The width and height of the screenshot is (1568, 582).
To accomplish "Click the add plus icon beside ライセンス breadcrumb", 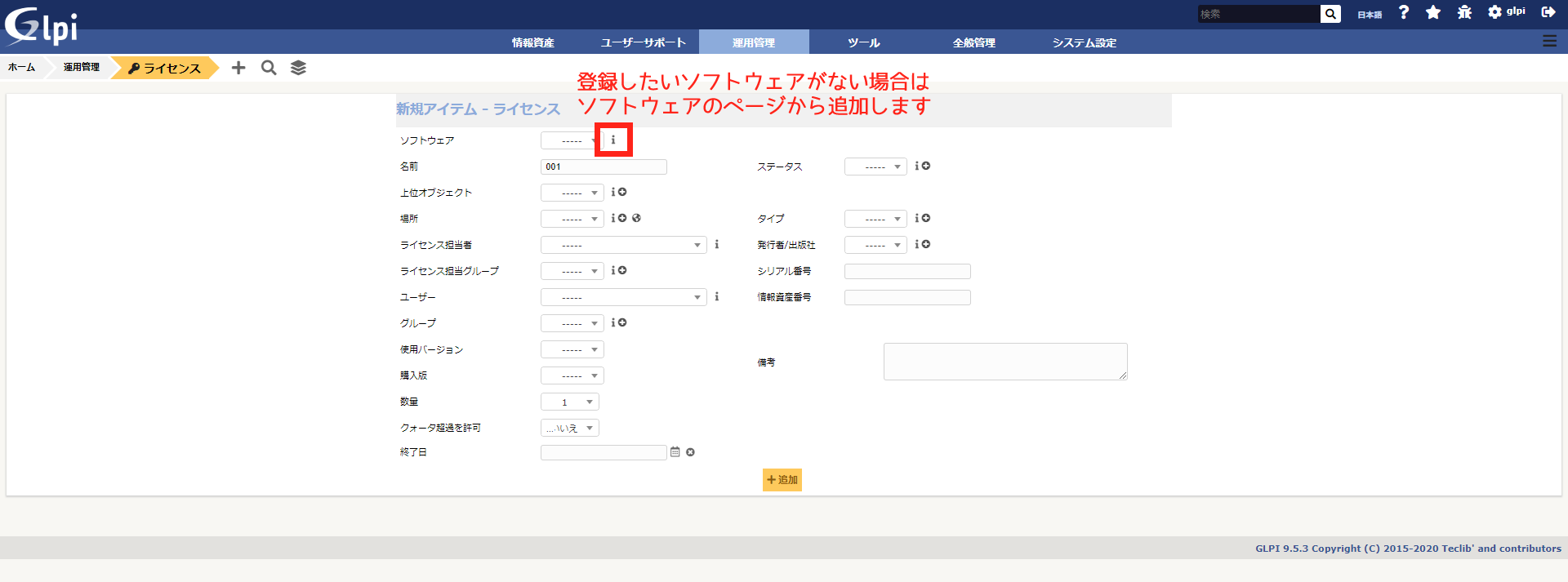I will (238, 68).
